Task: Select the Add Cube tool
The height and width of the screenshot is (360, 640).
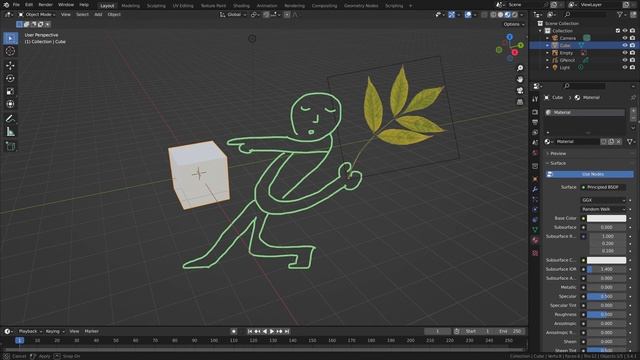Action: tap(10, 146)
